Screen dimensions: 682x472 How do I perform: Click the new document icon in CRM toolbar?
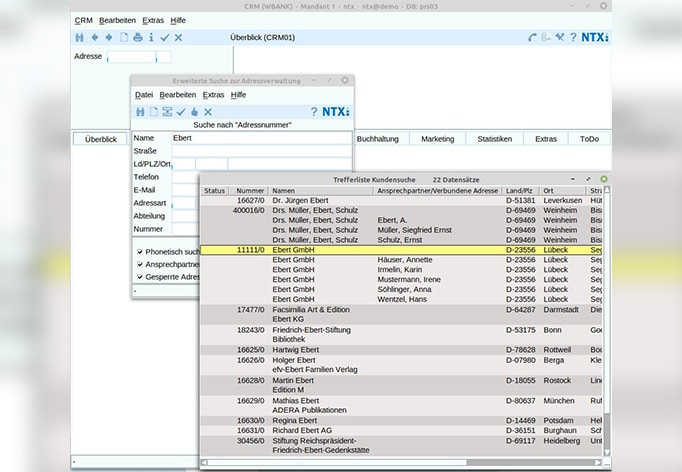[x=124, y=37]
